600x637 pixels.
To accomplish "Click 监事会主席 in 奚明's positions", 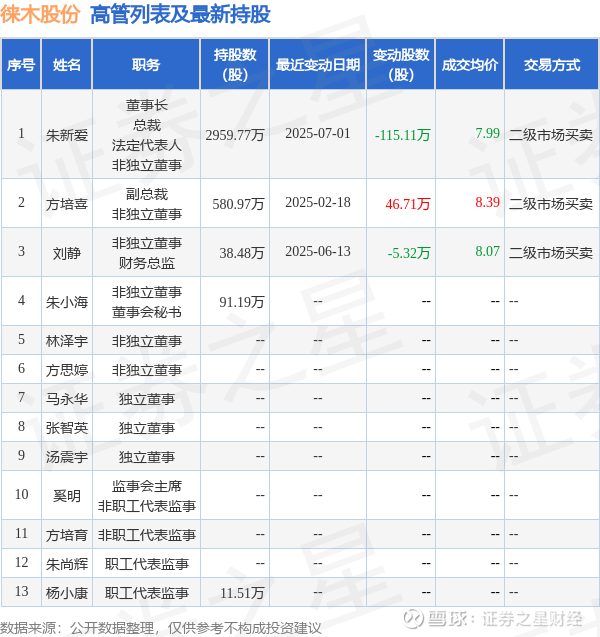I will tap(147, 486).
